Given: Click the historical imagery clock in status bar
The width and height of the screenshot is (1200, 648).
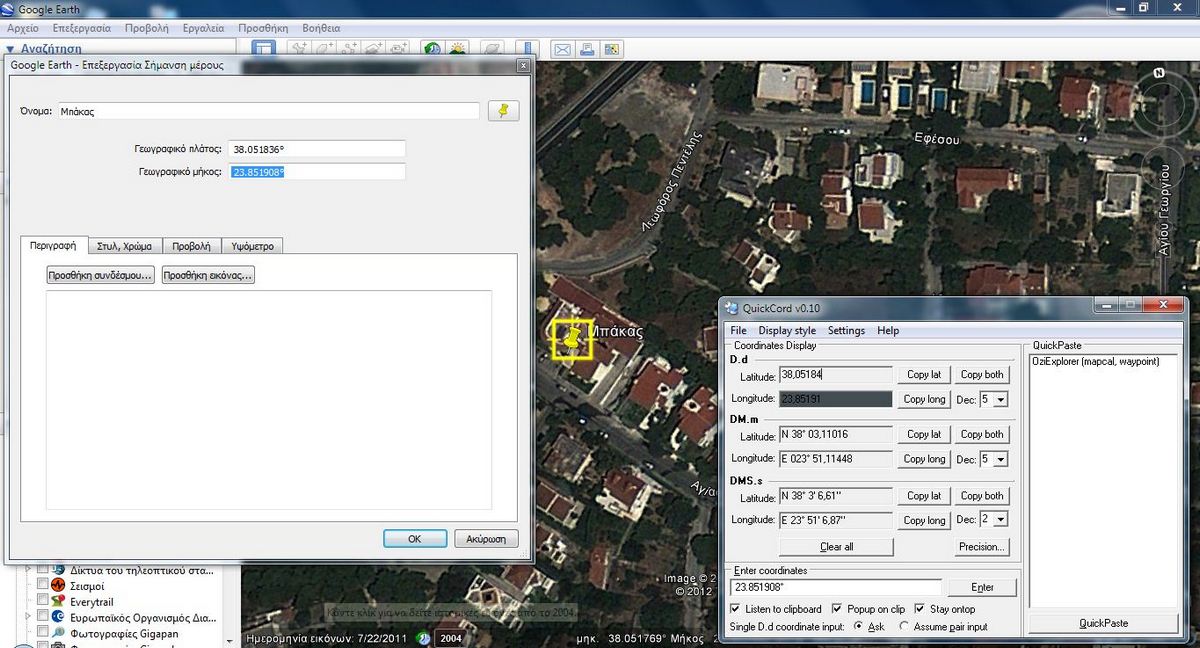Looking at the screenshot, I should coord(424,638).
